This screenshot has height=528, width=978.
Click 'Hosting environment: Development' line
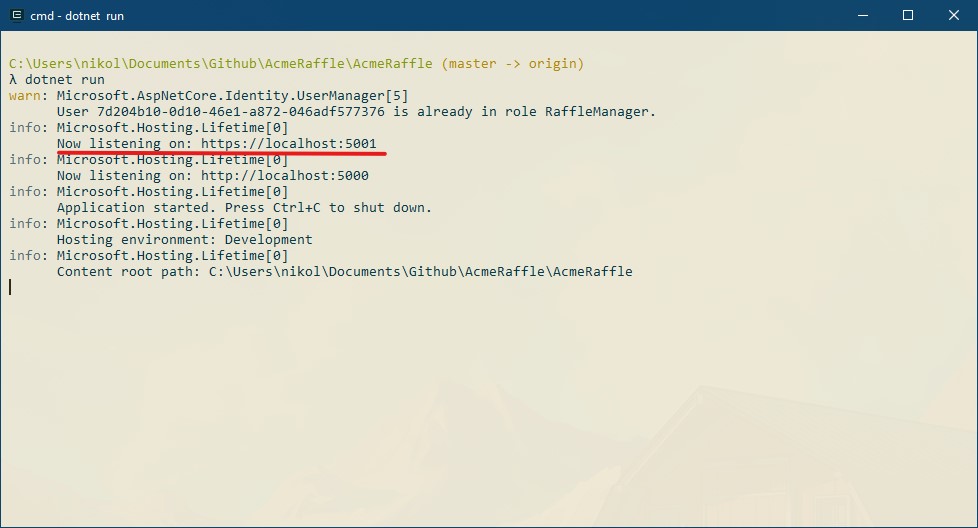pos(185,239)
